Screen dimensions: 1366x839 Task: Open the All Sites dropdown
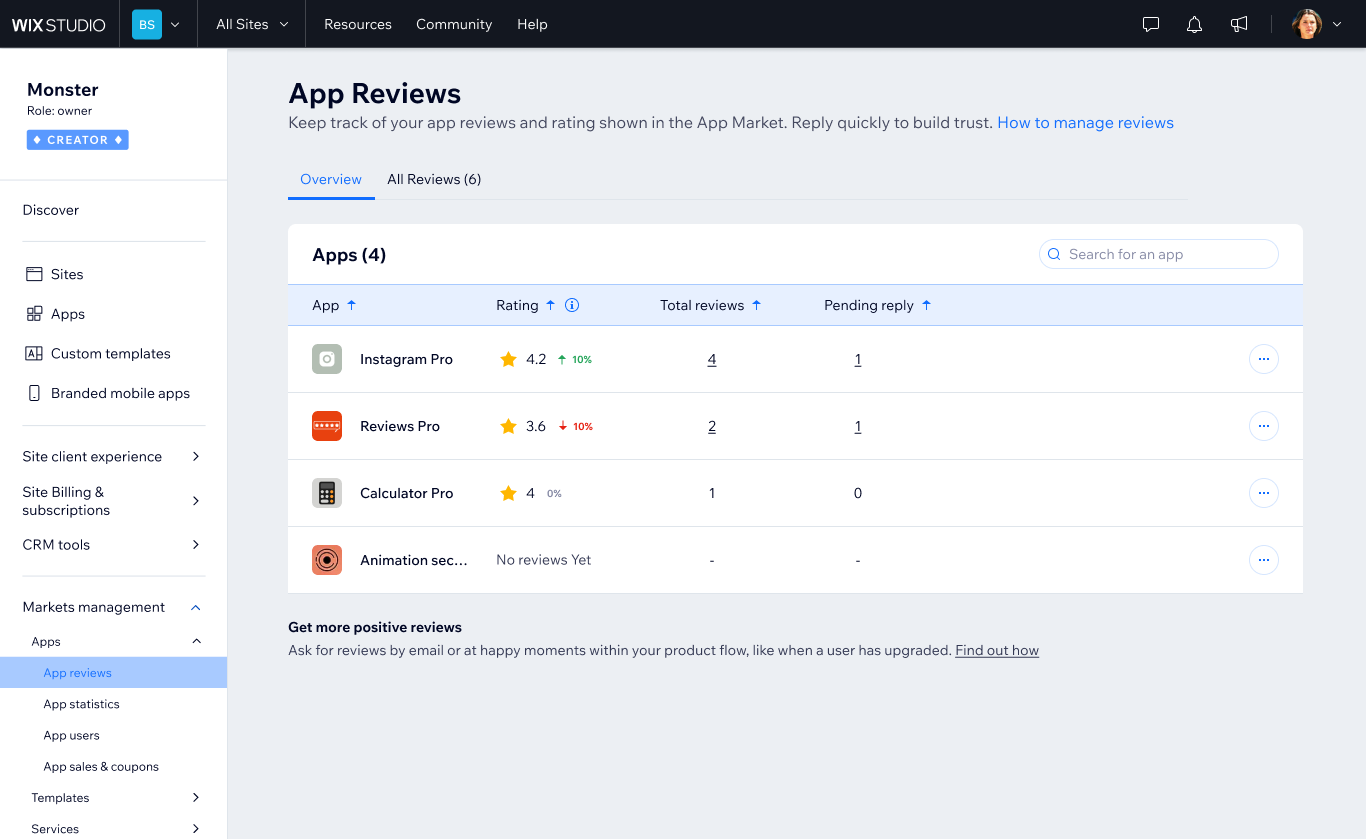click(x=252, y=24)
